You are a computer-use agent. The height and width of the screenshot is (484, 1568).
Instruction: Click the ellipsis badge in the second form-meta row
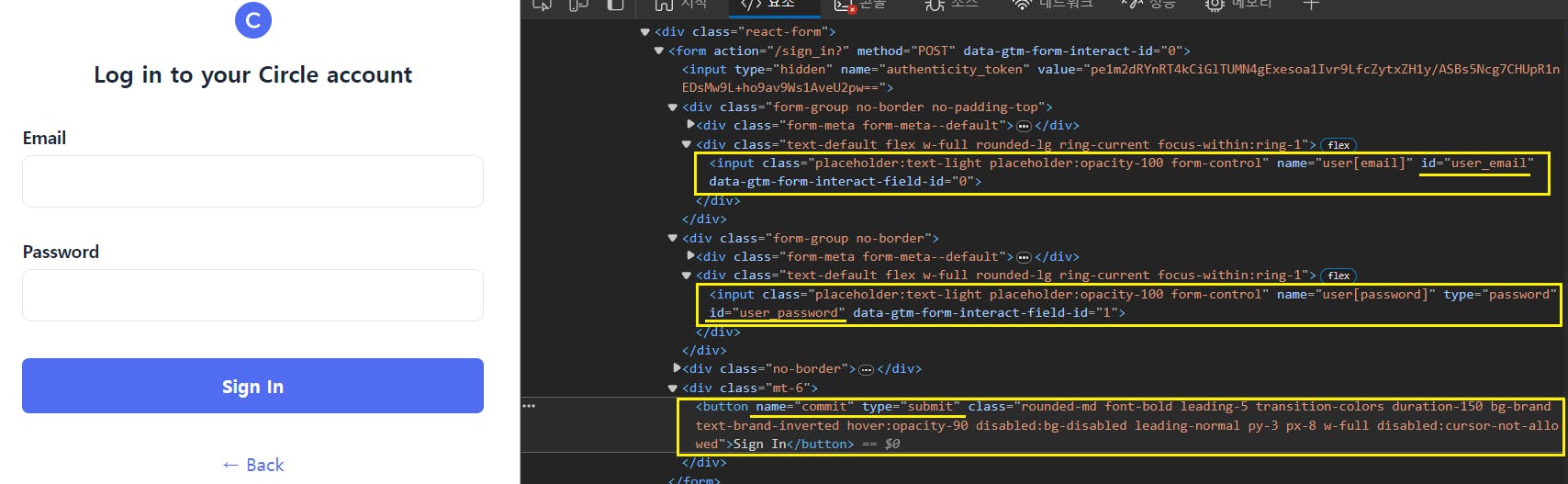tap(1025, 257)
